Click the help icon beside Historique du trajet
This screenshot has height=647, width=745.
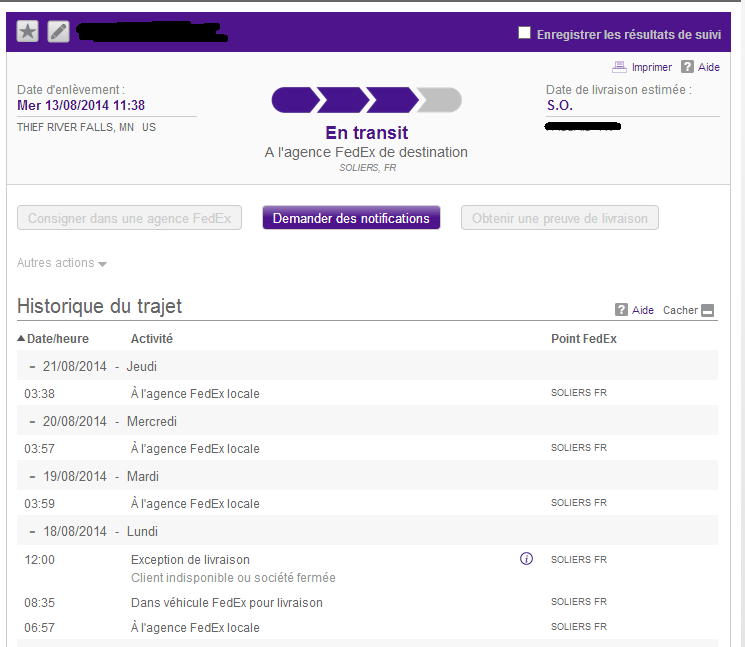coord(621,310)
